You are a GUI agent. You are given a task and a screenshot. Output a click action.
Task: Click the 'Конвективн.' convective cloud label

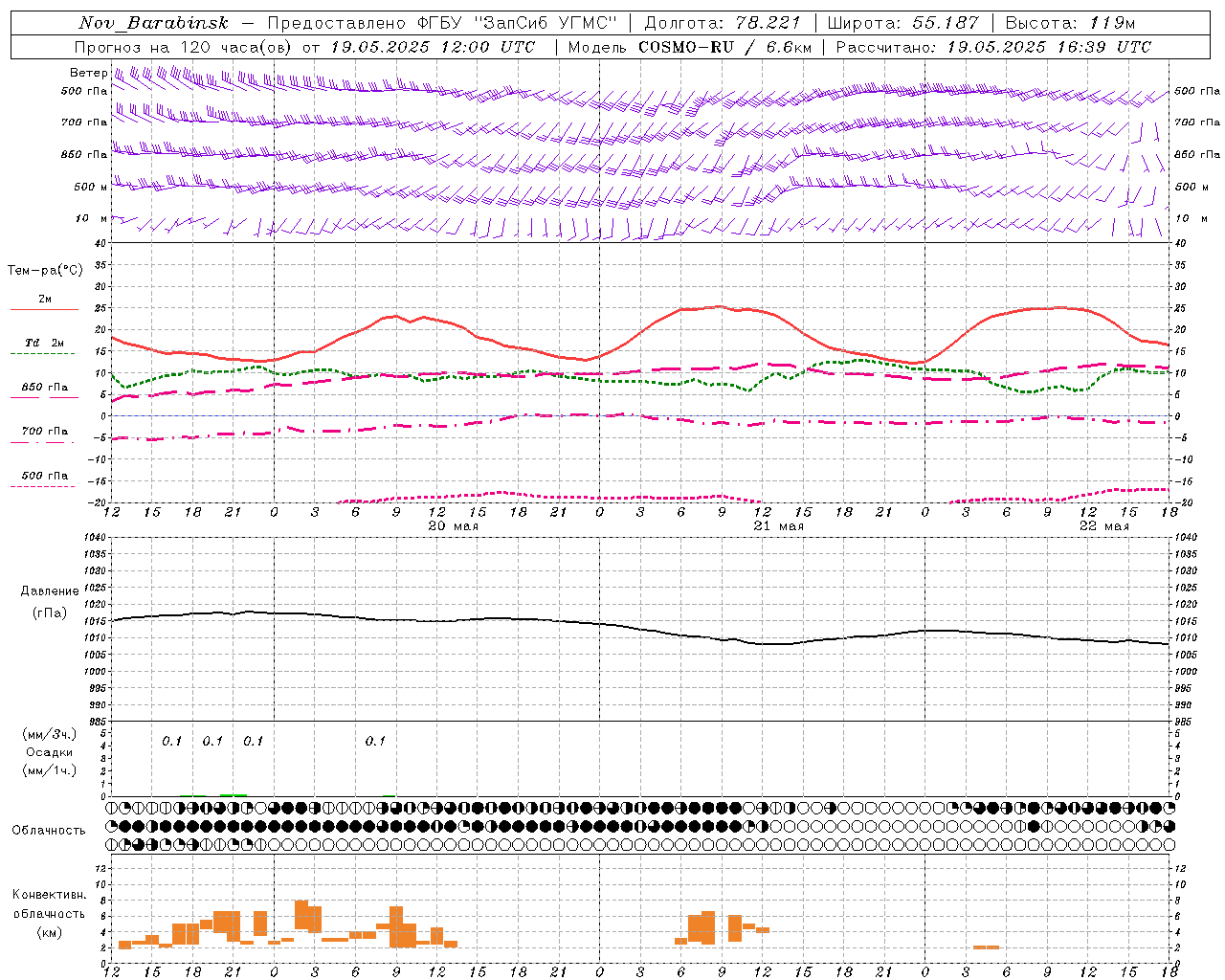click(x=49, y=895)
